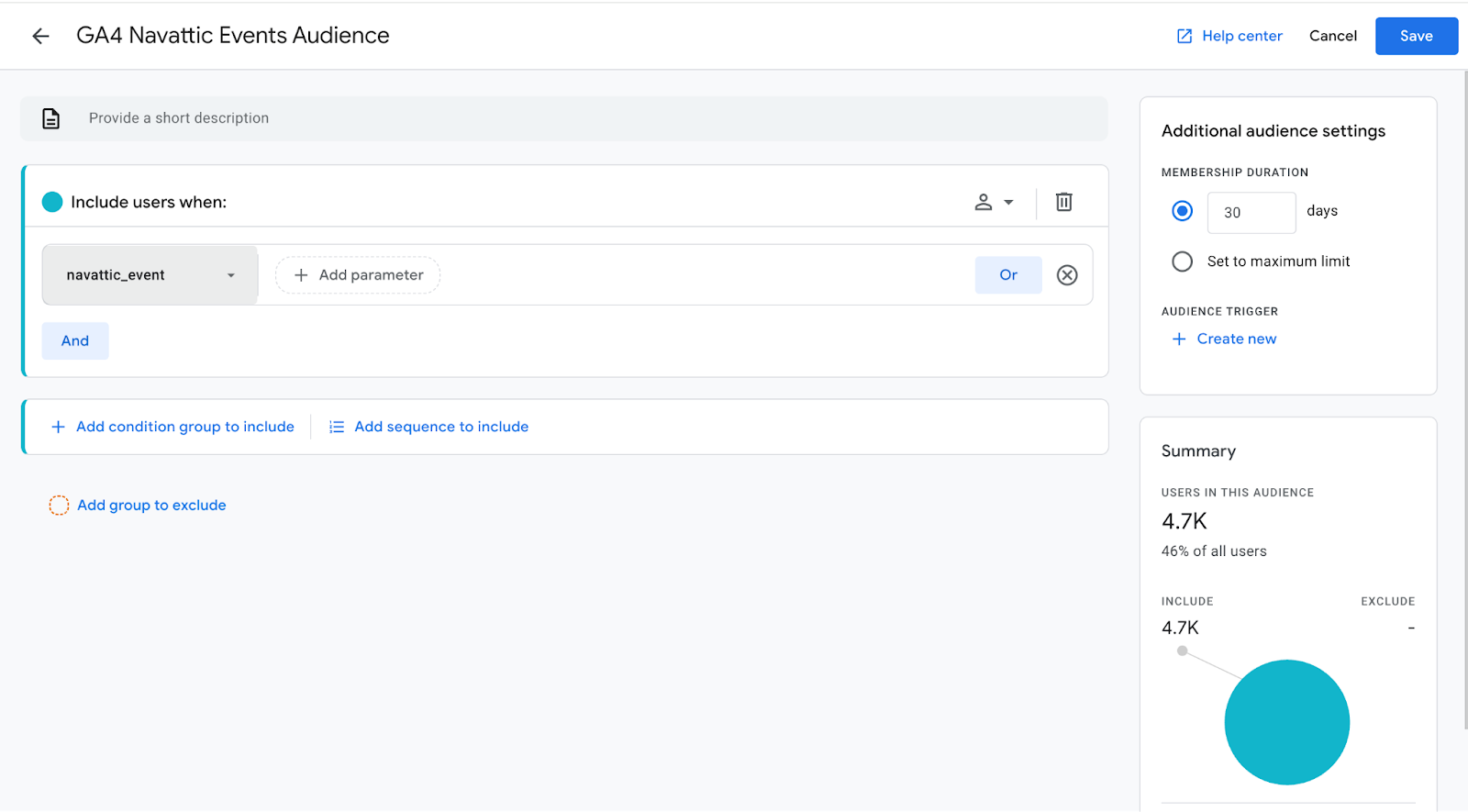Select the Set to maximum limit radio
Screen dimensions: 1468x812
[1183, 261]
